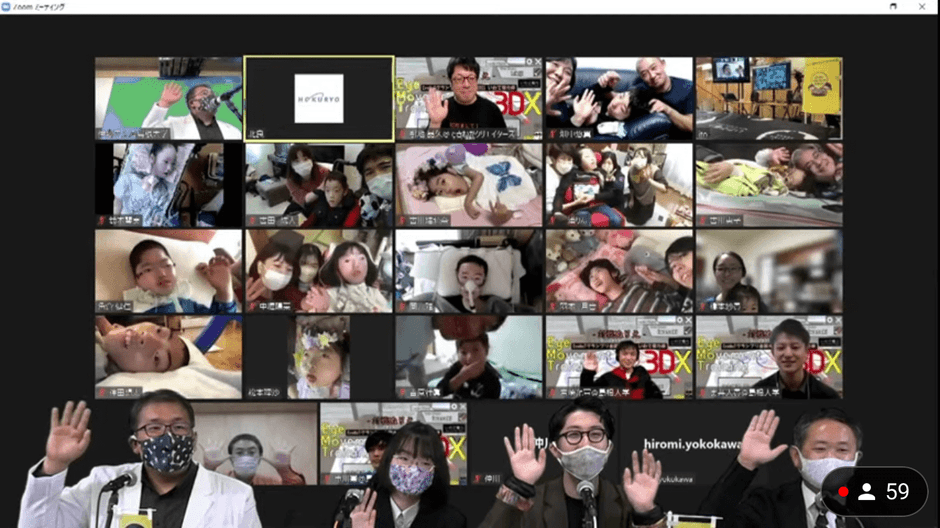940x528 pixels.
Task: Select the tile showing the blue butterfly pillow
Action: point(468,184)
